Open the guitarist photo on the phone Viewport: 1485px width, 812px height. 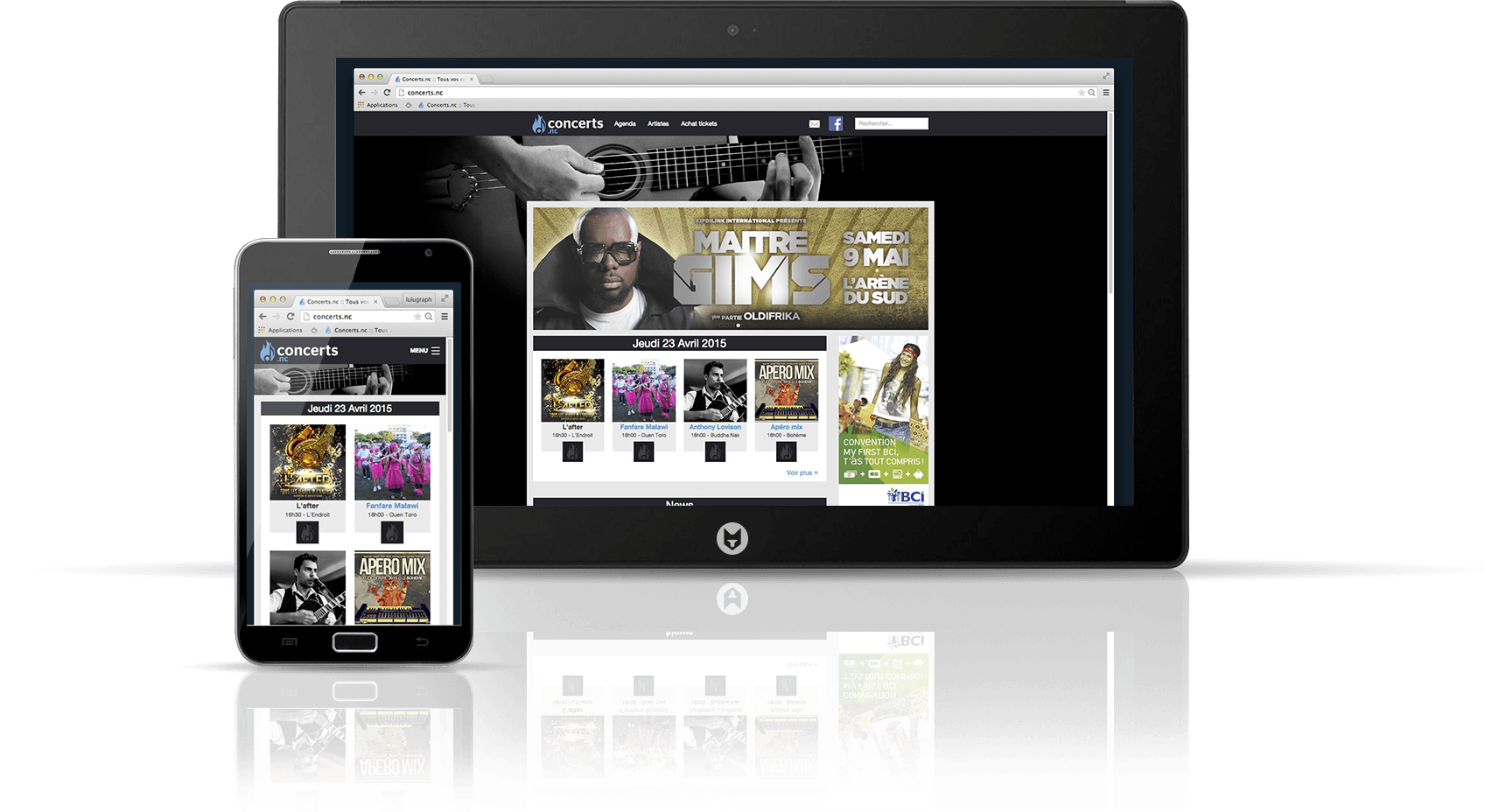click(x=307, y=587)
